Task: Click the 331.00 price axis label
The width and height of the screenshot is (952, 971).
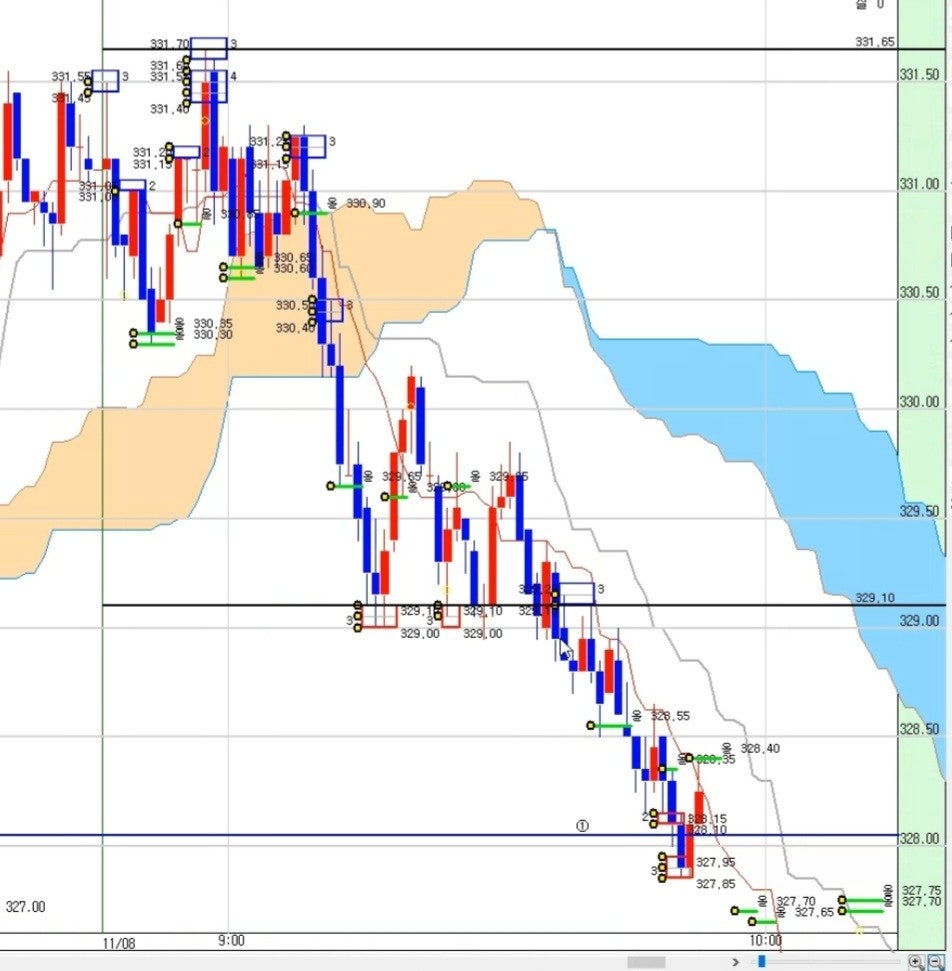Action: point(919,184)
